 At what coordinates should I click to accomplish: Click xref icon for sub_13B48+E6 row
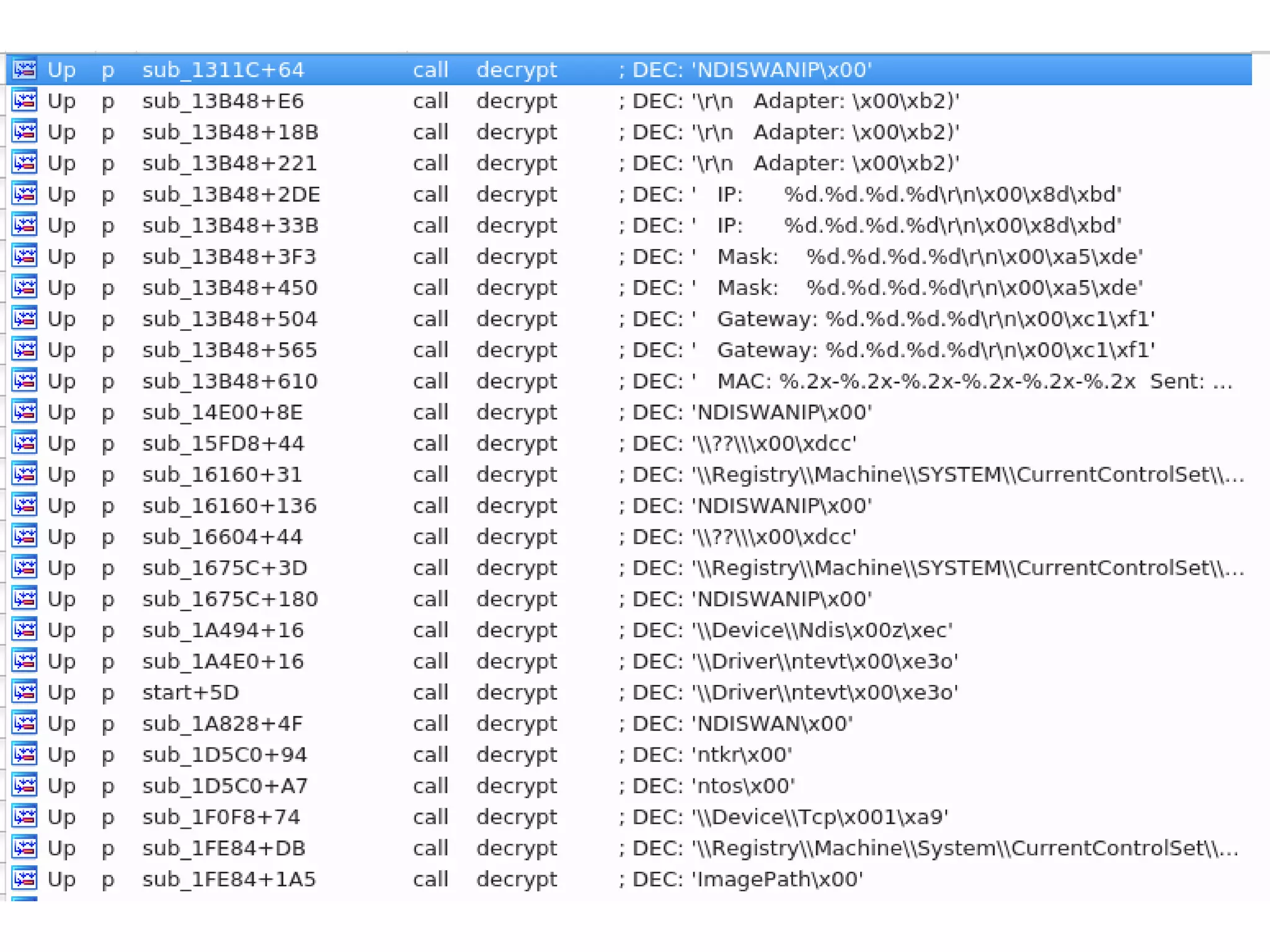[25, 100]
